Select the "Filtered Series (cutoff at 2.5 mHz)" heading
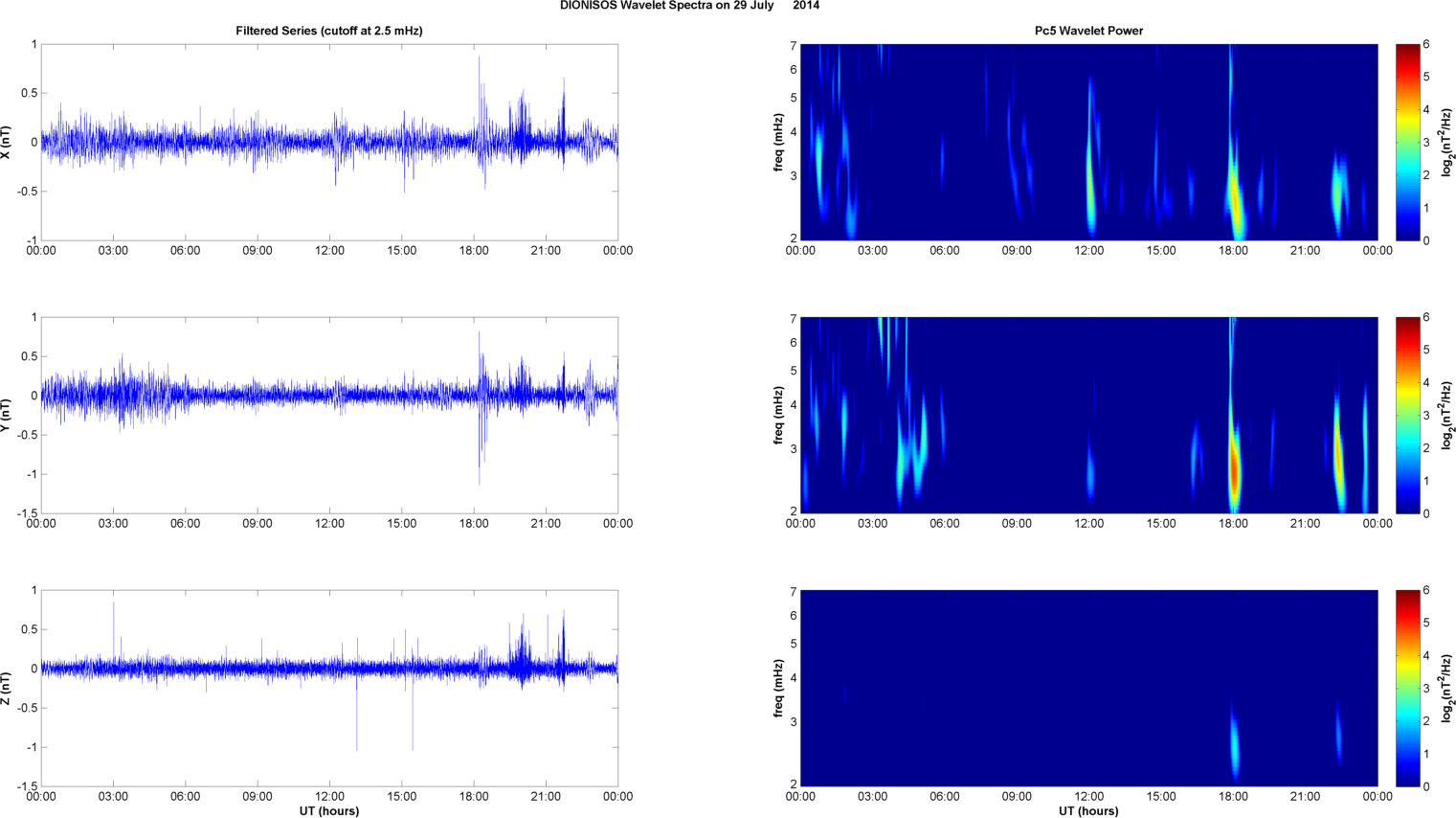Viewport: 1456px width, 818px height. (329, 31)
